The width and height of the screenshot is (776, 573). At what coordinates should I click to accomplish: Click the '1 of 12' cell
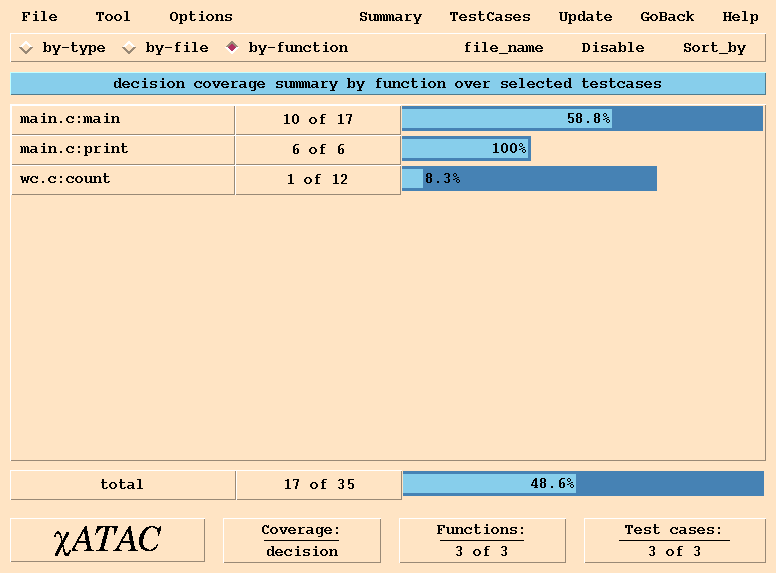coord(318,180)
